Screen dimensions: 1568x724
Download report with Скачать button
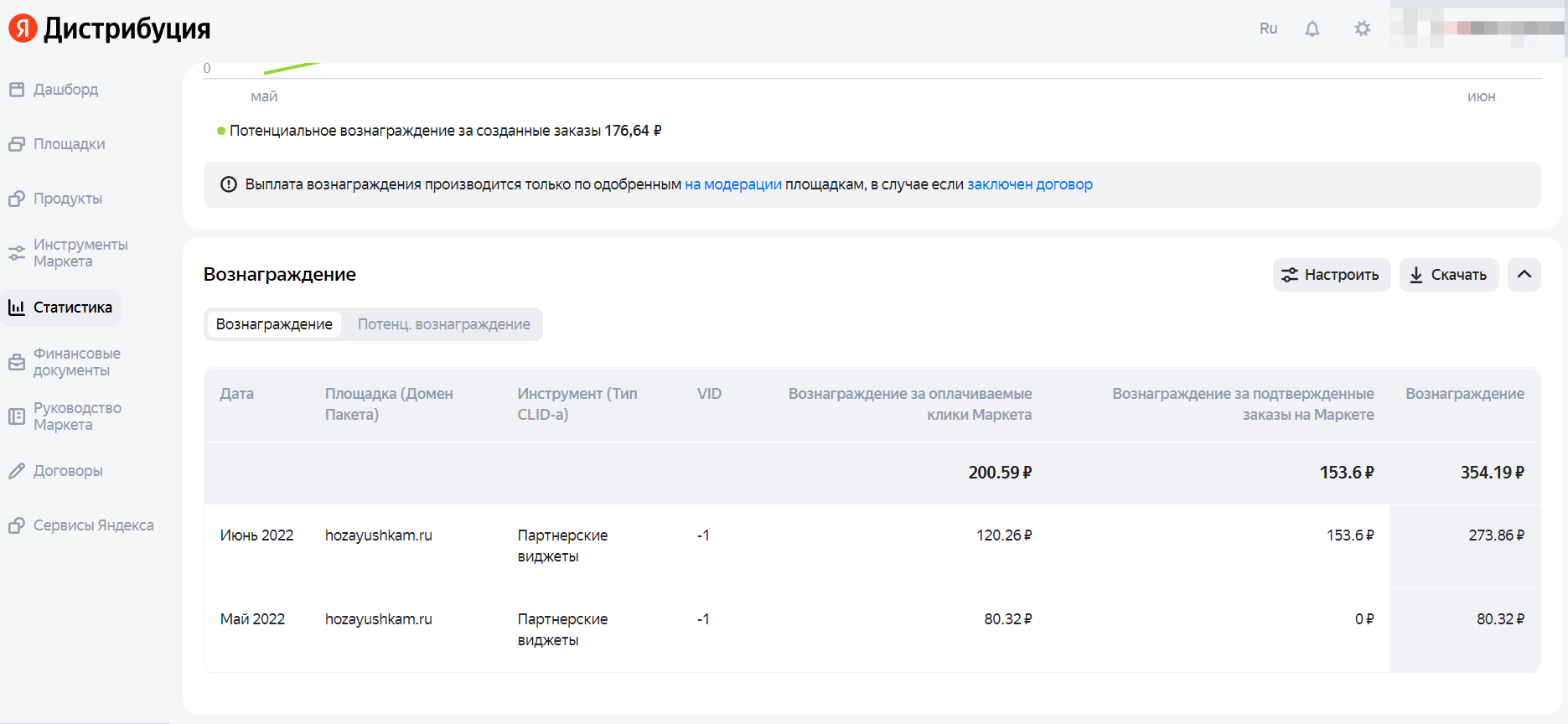point(1448,275)
